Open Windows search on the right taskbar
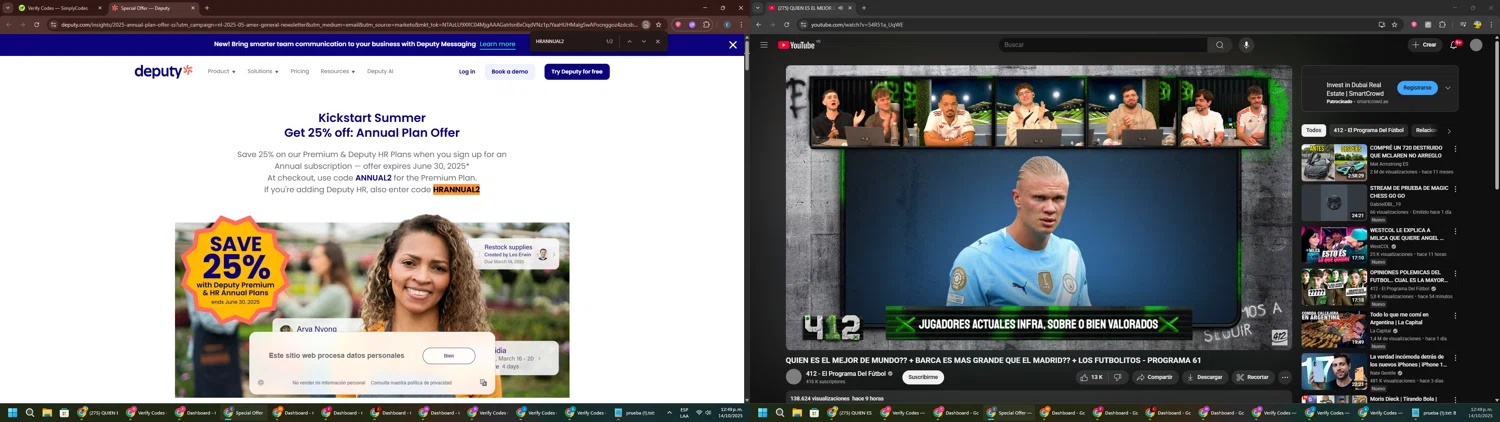Image resolution: width=1500 pixels, height=422 pixels. point(780,412)
